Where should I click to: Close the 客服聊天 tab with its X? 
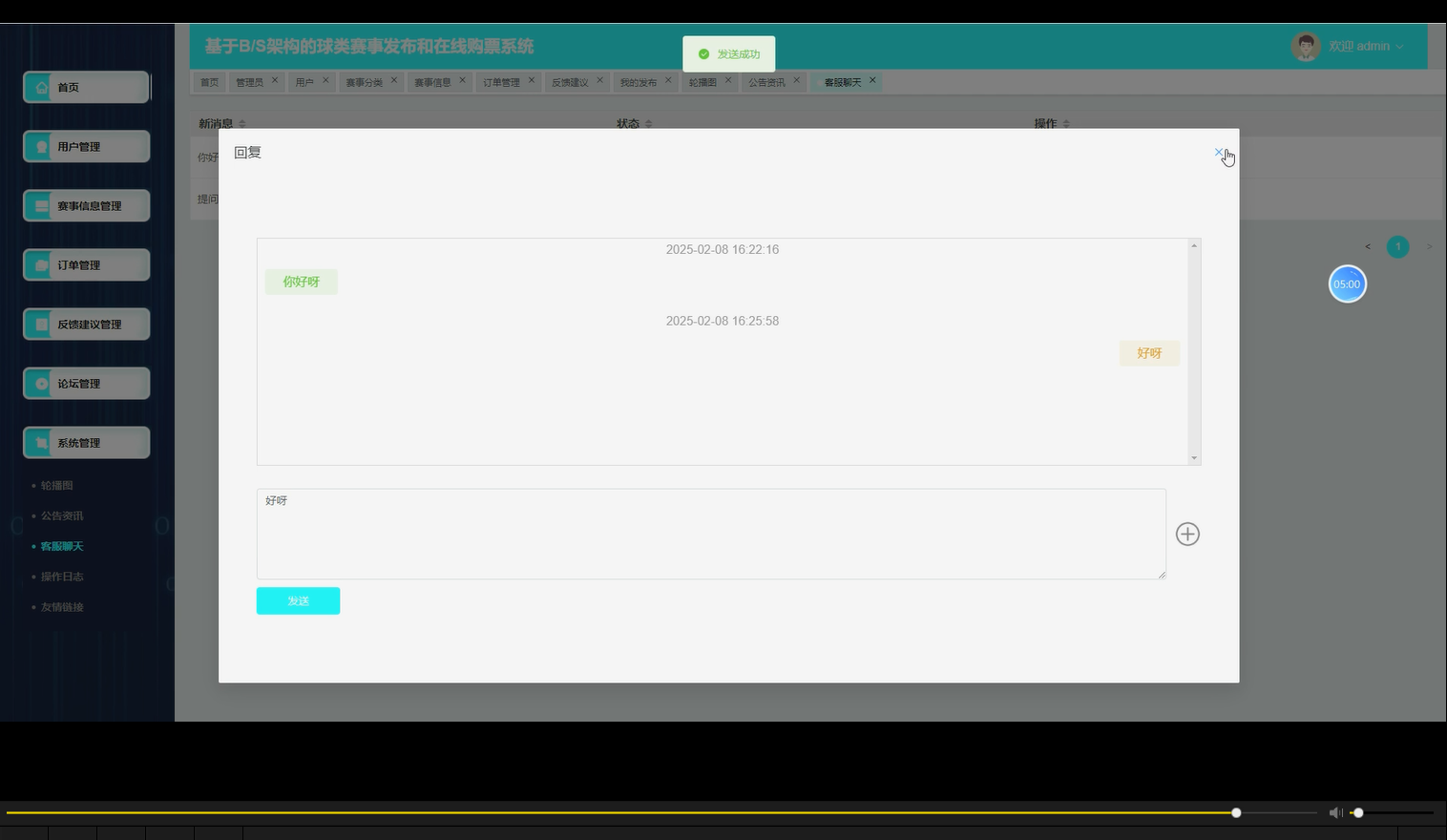(872, 80)
